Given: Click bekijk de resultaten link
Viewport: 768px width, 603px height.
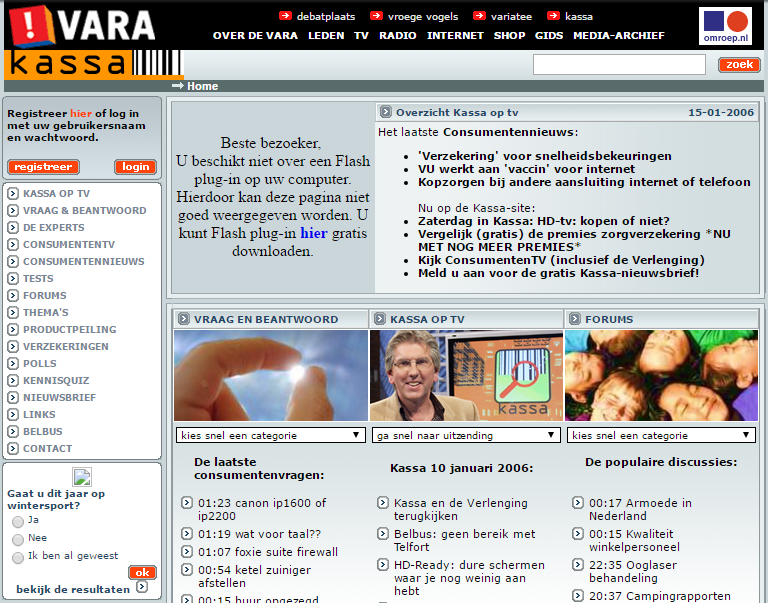Looking at the screenshot, I should point(73,589).
